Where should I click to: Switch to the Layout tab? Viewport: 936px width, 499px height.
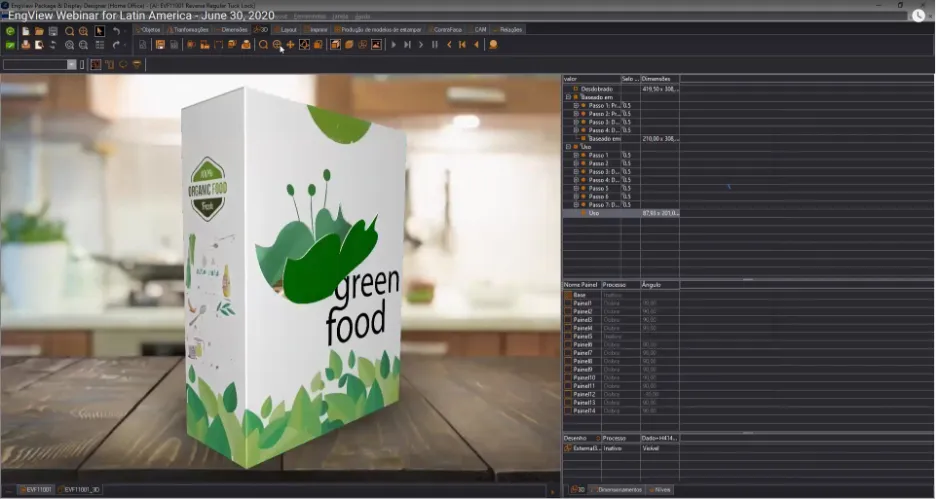click(x=286, y=29)
